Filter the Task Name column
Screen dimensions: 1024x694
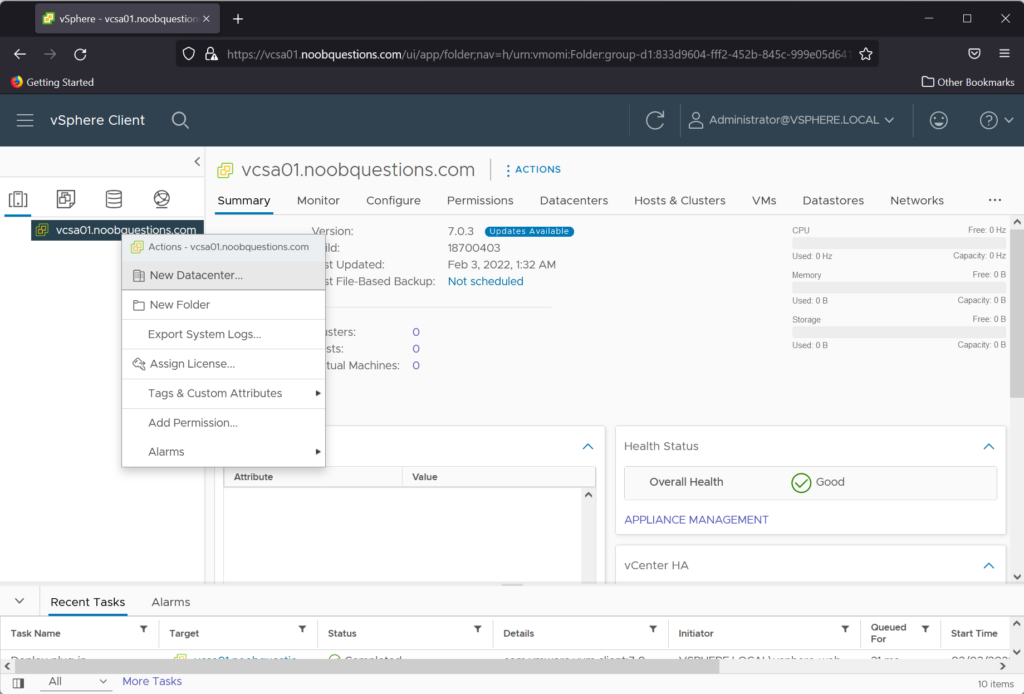pos(144,629)
